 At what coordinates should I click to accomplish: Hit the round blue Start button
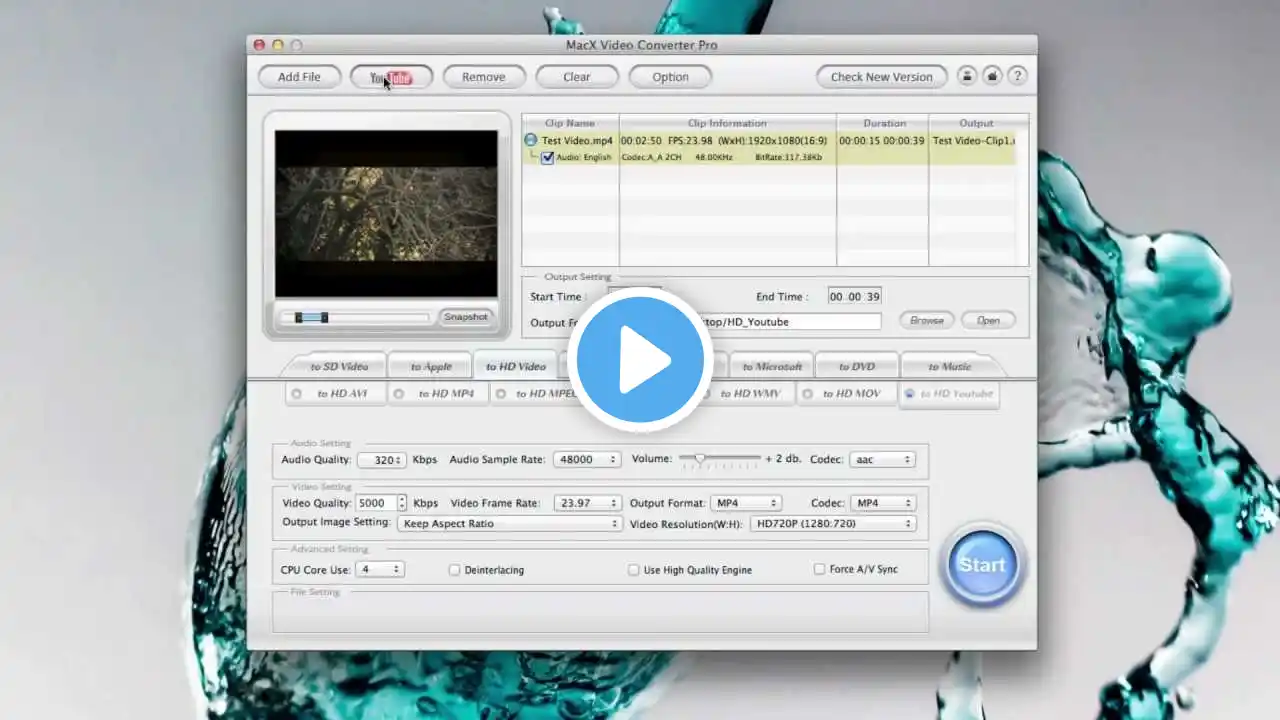982,565
